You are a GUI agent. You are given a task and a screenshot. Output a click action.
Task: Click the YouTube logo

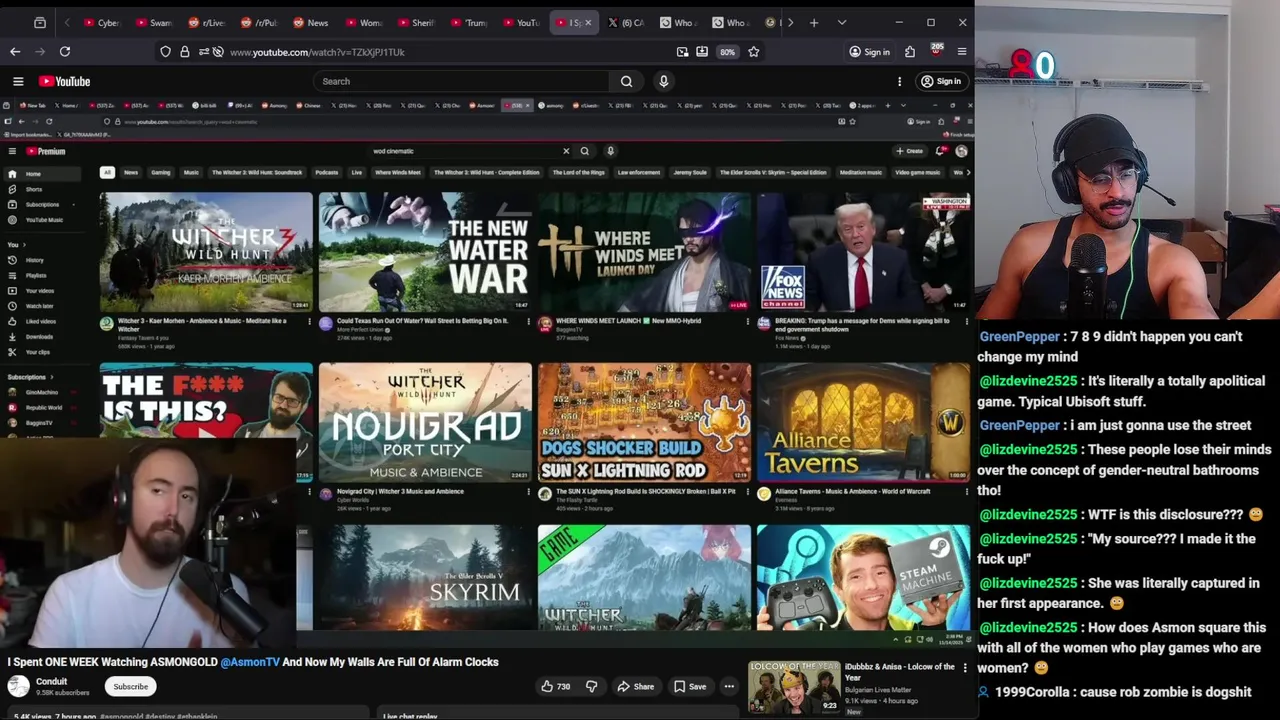[65, 82]
